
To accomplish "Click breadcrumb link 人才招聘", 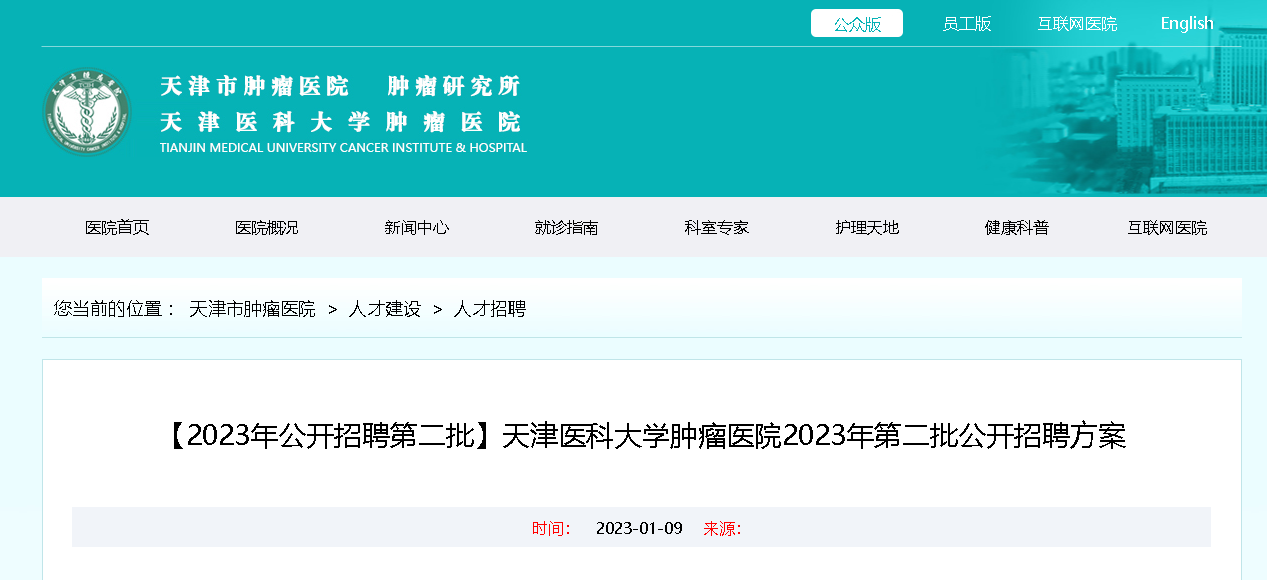I will [x=490, y=309].
